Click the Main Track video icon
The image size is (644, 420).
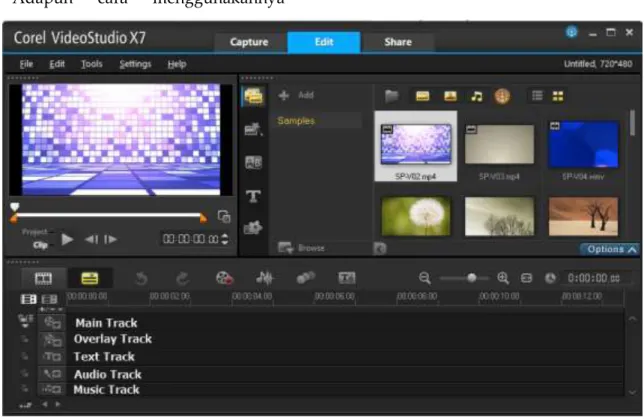pos(53,323)
